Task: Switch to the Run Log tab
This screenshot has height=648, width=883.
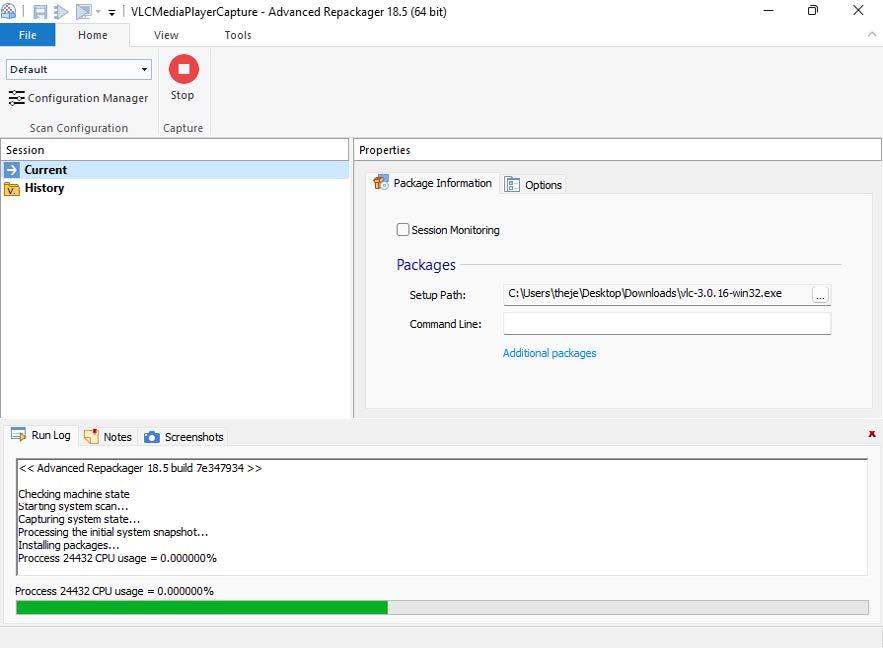Action: (x=41, y=435)
